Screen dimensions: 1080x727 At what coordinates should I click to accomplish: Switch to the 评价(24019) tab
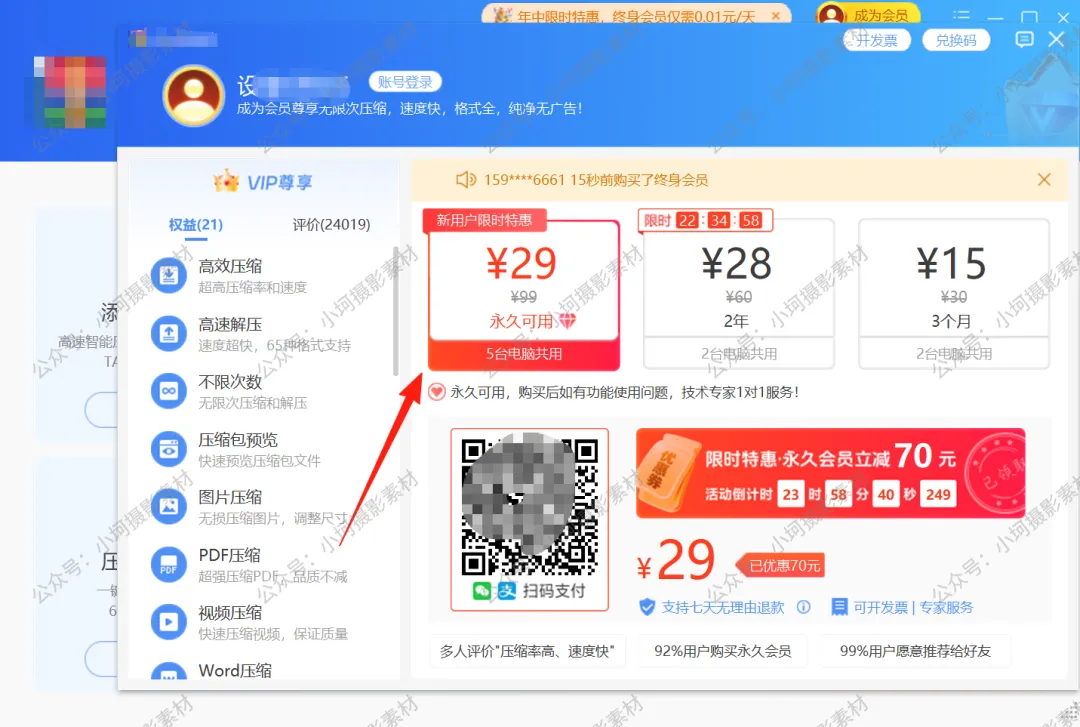(331, 225)
